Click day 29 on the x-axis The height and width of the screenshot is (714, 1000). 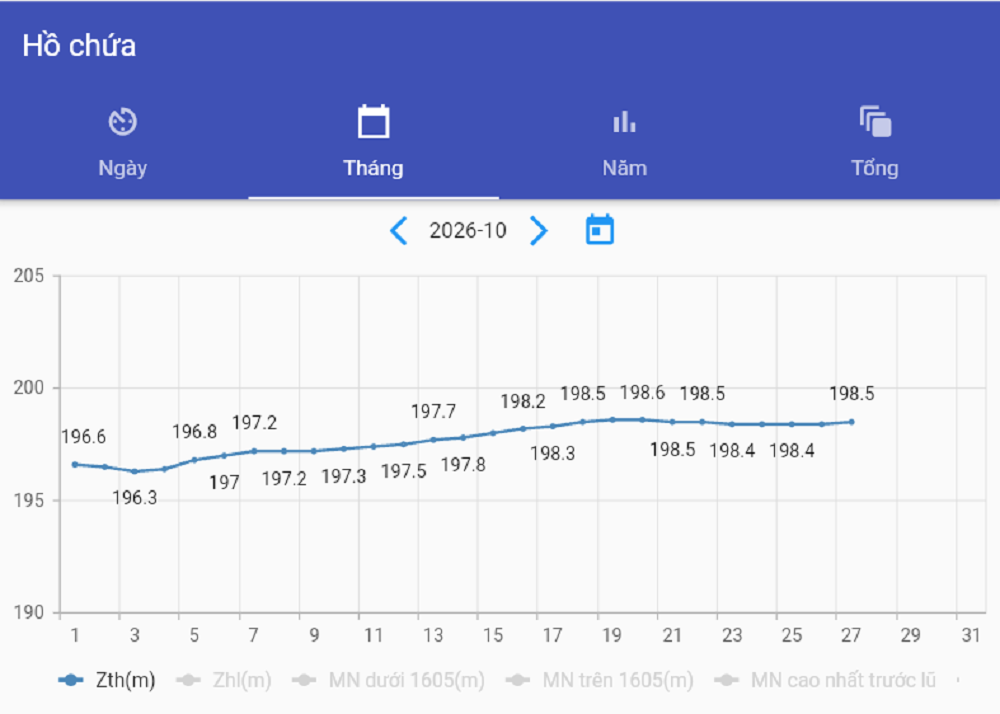911,635
